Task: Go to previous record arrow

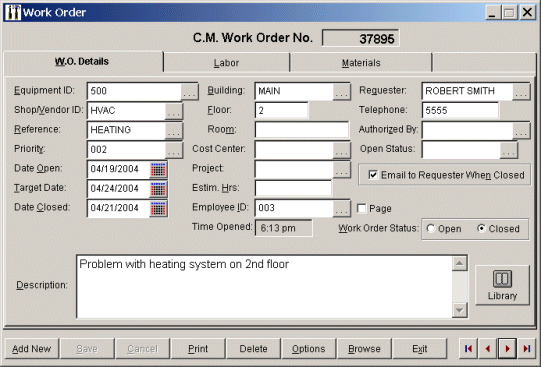Action: [488, 349]
